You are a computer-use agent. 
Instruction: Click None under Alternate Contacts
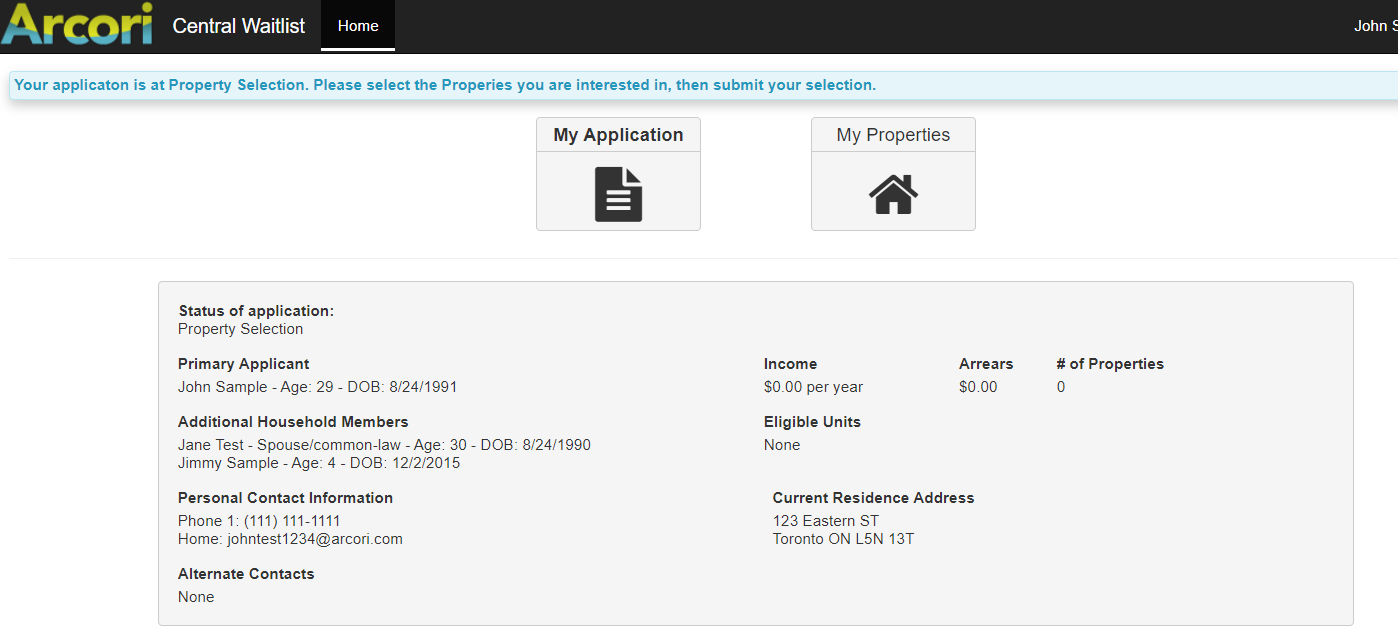coord(196,597)
